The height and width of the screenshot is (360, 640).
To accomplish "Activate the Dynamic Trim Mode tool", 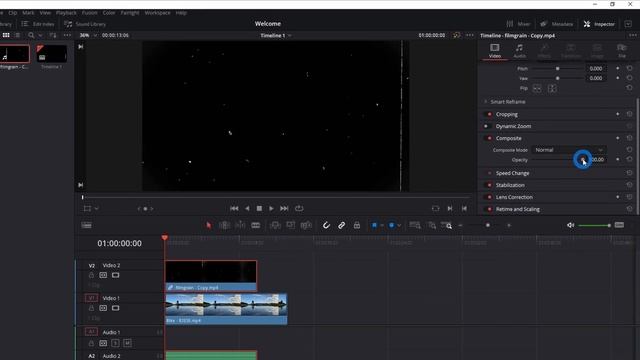I will (240, 225).
